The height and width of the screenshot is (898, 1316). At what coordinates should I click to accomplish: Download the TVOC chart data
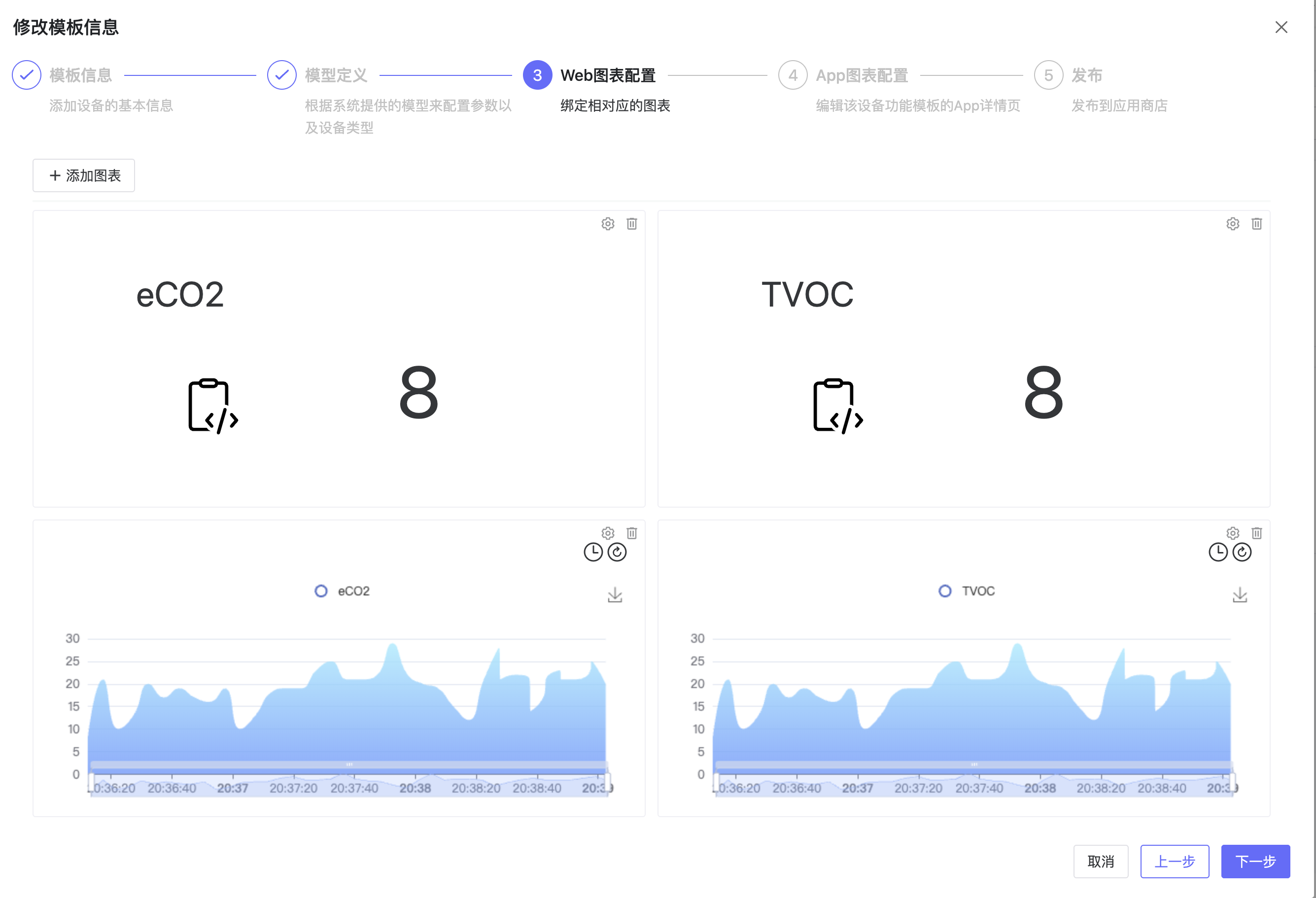click(1240, 595)
